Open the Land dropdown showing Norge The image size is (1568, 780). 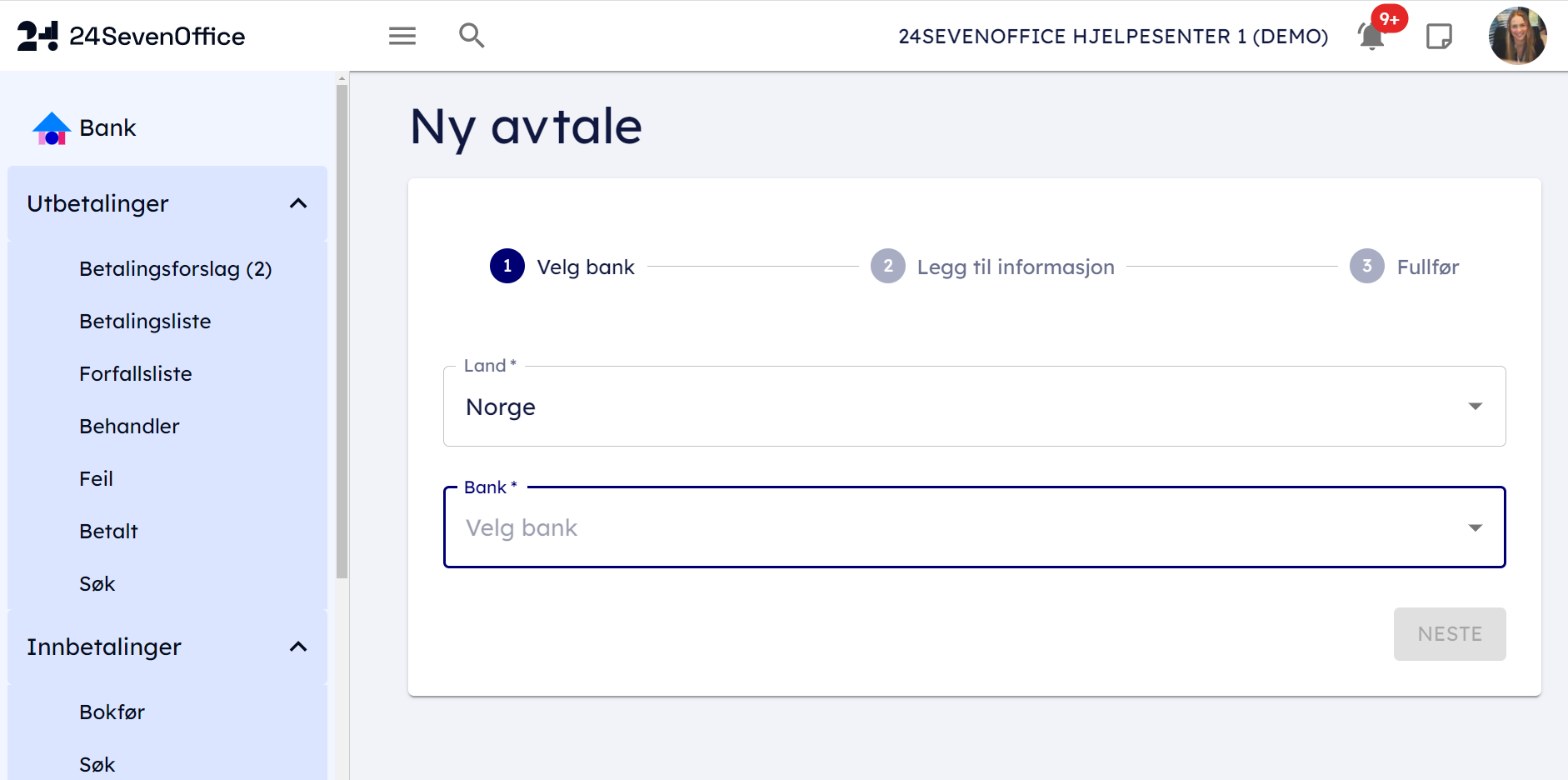pos(974,407)
